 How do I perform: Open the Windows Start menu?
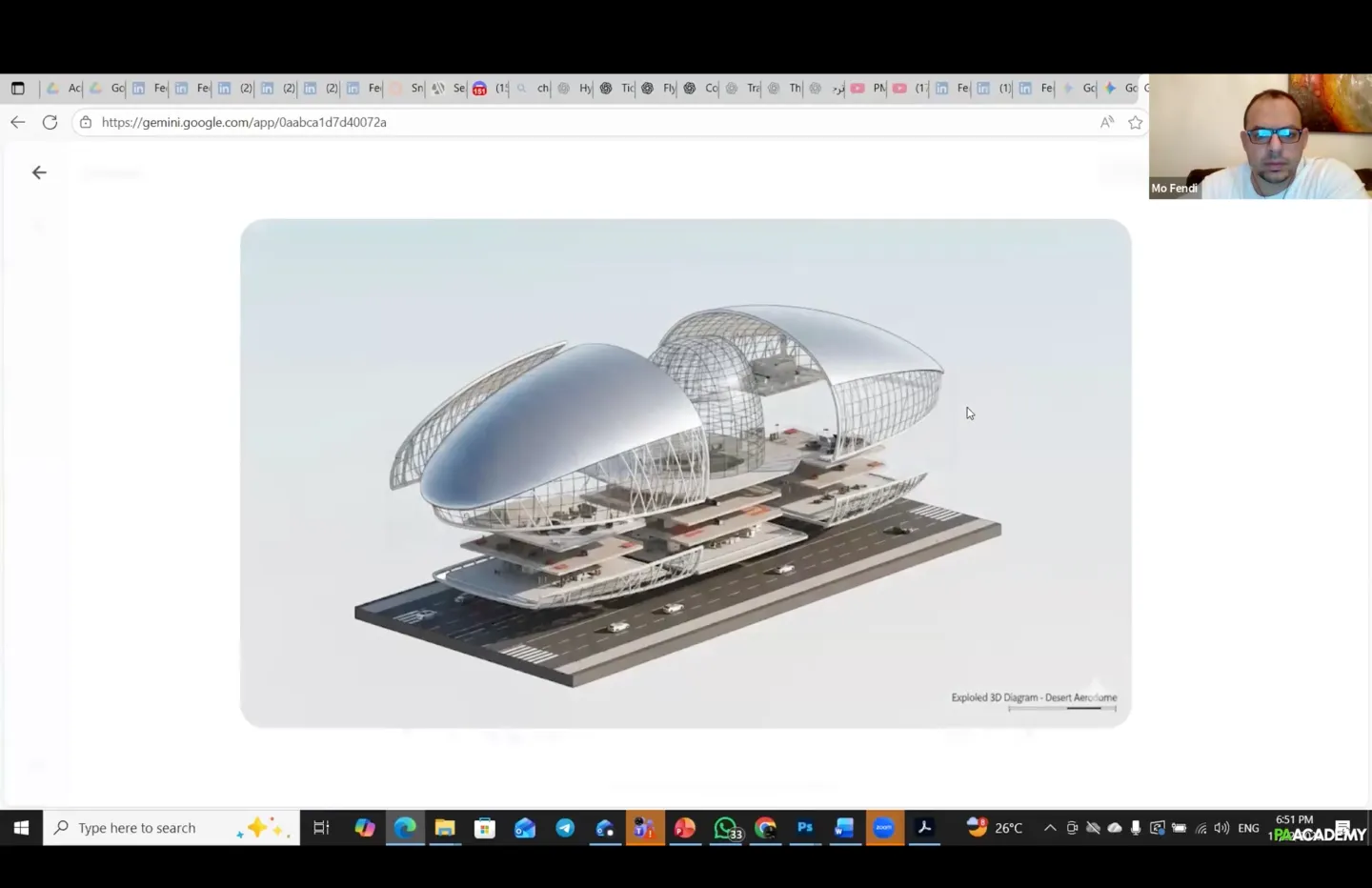21,828
